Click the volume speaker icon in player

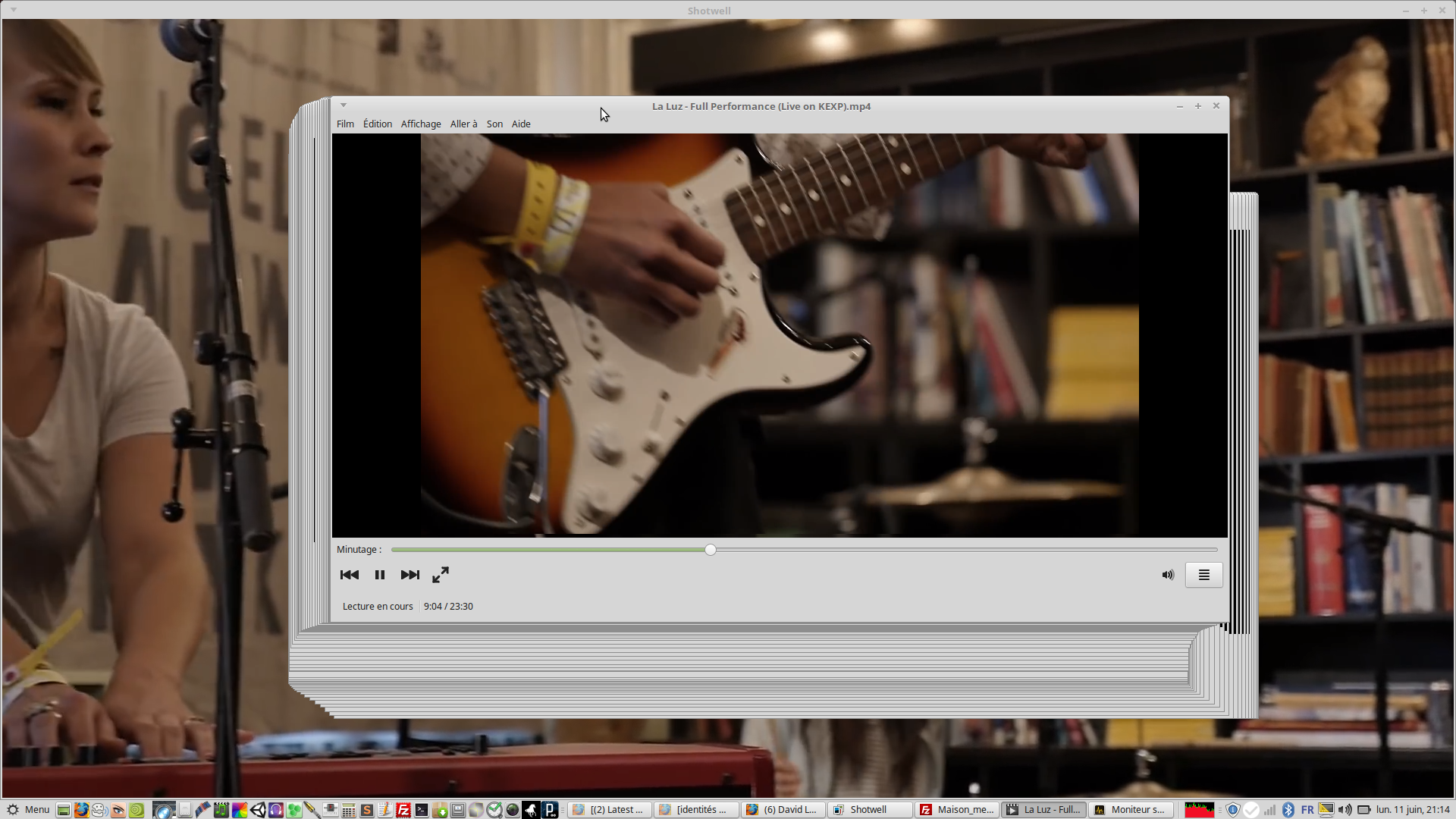pos(1168,575)
